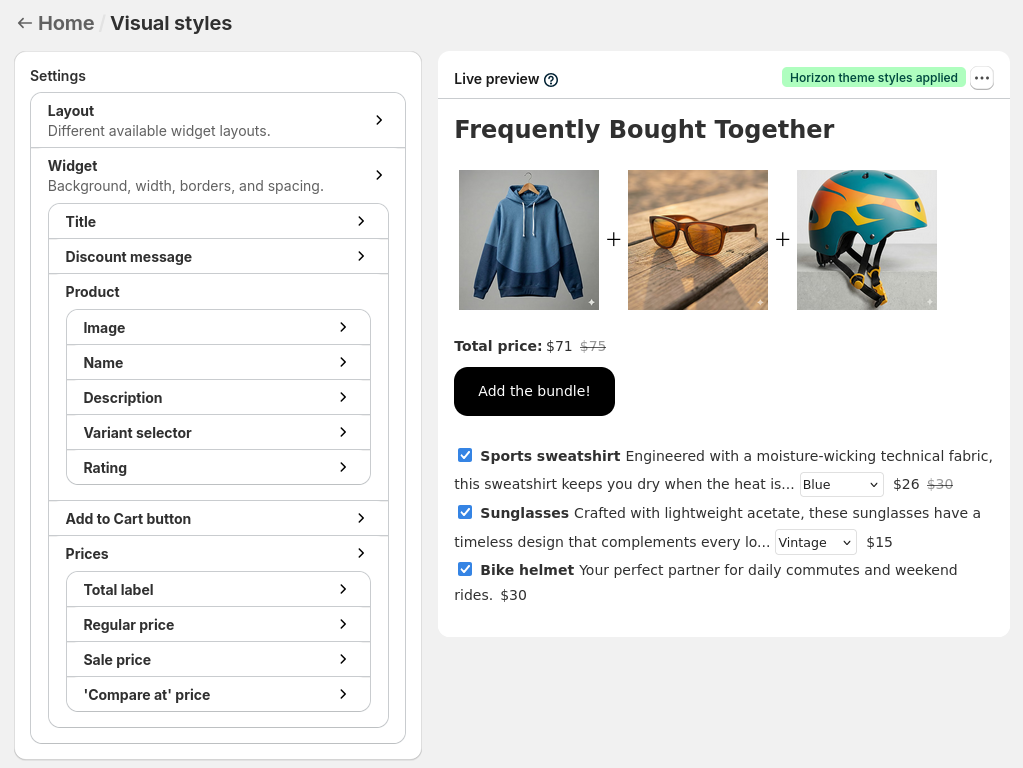Viewport: 1023px width, 768px height.
Task: Expand the Prices settings section
Action: (218, 553)
